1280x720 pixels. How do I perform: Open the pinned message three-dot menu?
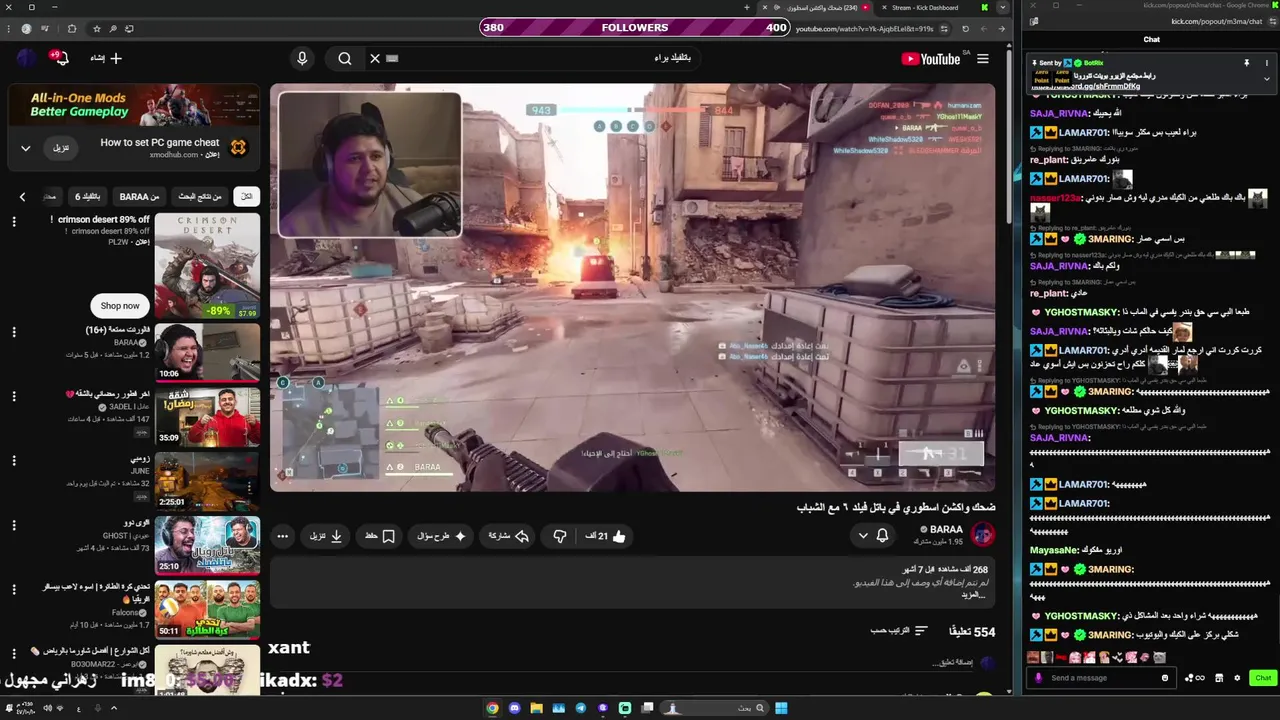(x=1267, y=63)
